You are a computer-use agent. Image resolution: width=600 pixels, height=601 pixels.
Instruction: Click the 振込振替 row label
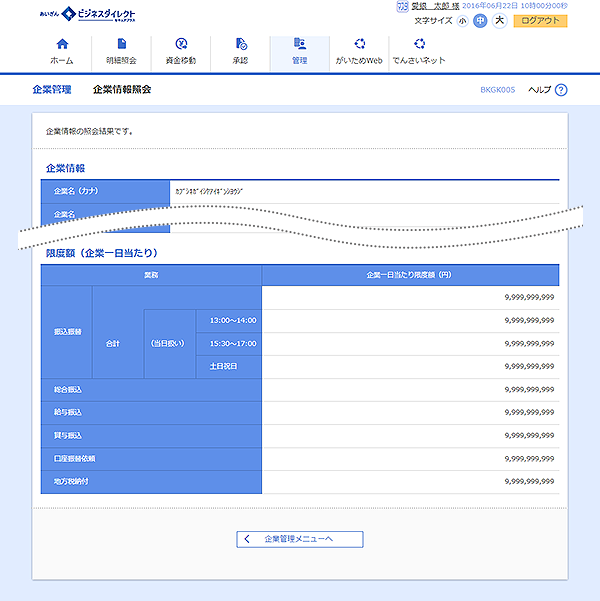tap(68, 332)
